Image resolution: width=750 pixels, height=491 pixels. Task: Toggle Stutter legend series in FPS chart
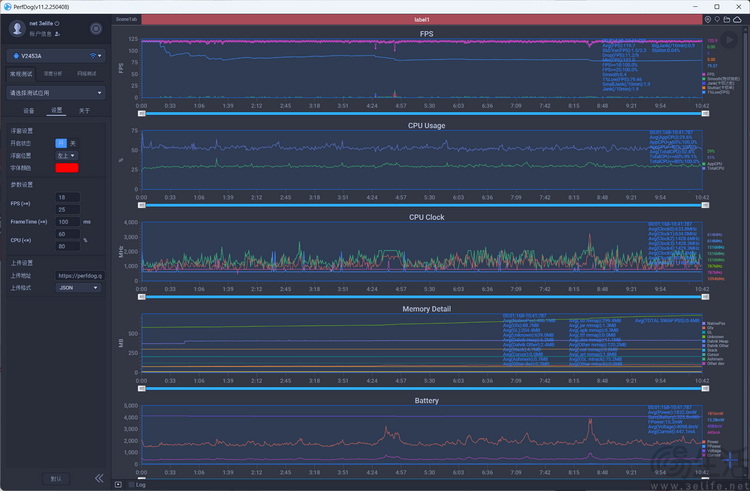[x=717, y=87]
